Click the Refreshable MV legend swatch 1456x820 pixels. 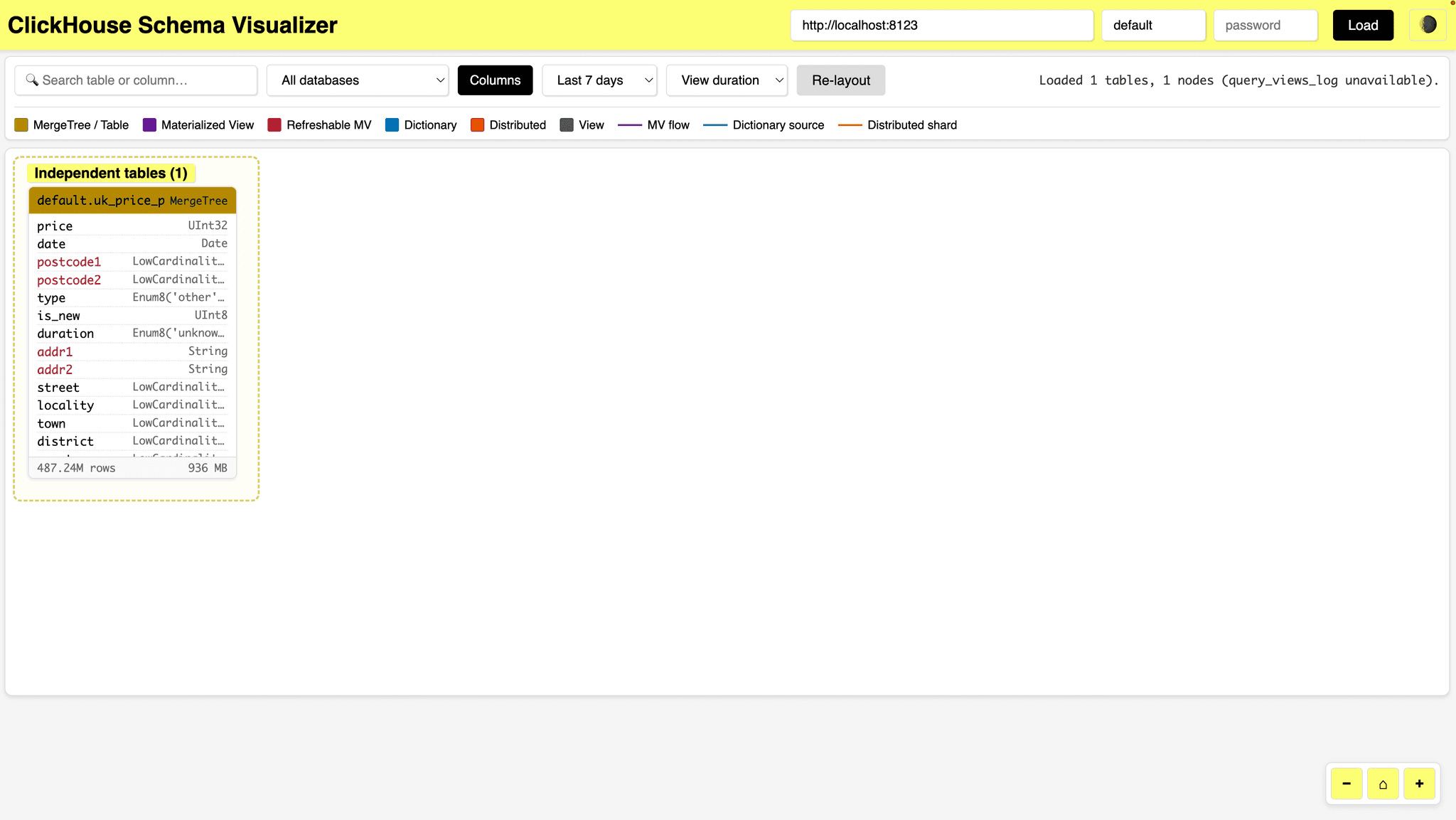coord(274,125)
